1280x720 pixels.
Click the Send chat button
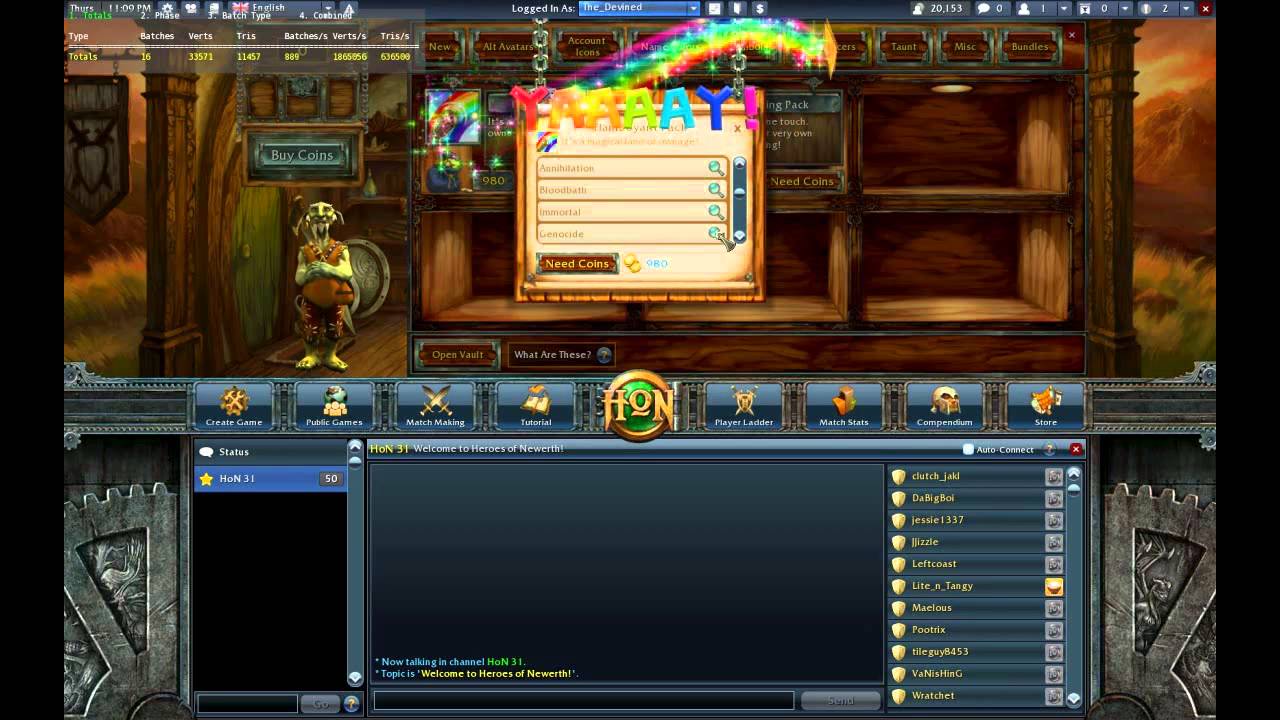841,701
